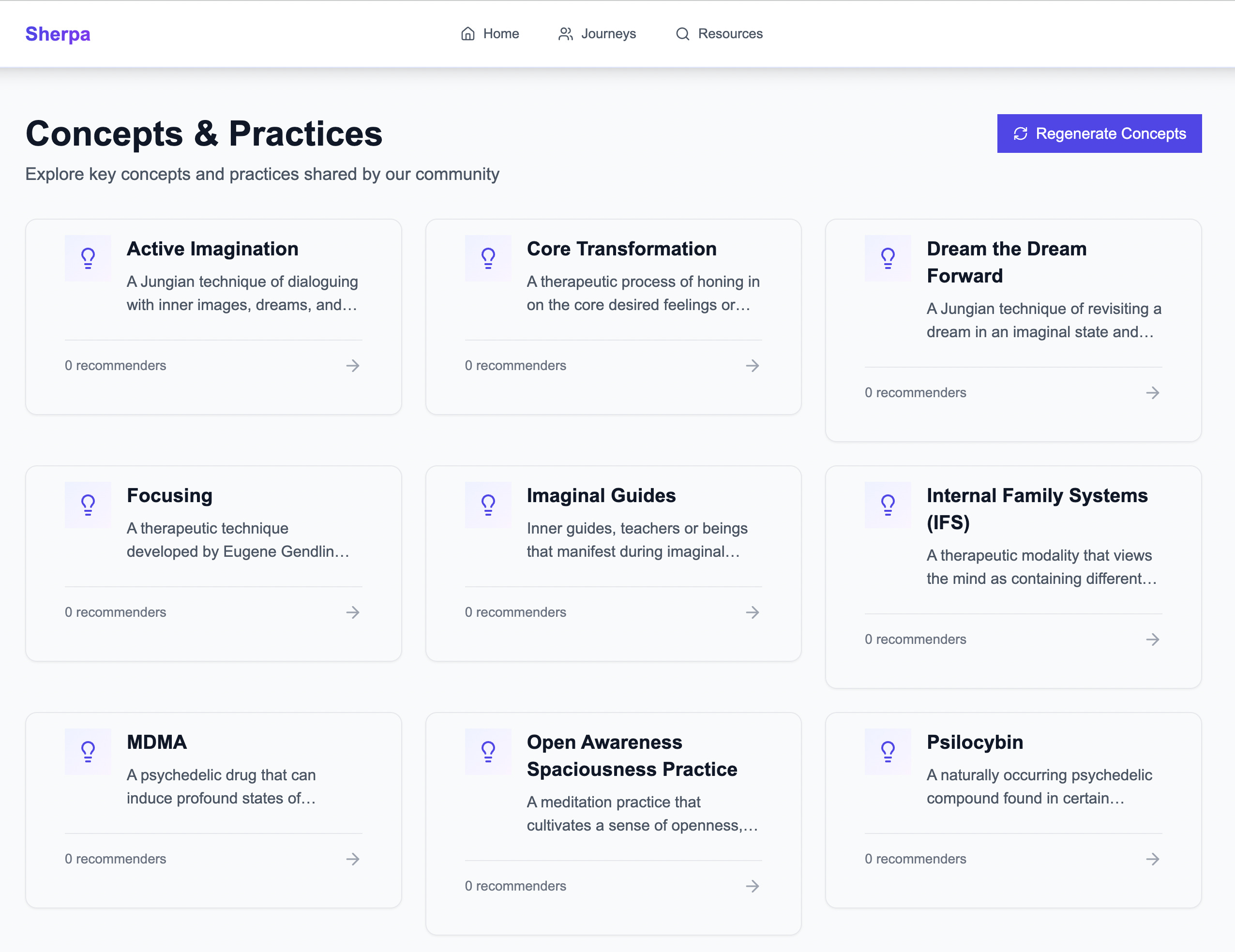Go to the Home nav item
The image size is (1235, 952).
click(x=490, y=34)
